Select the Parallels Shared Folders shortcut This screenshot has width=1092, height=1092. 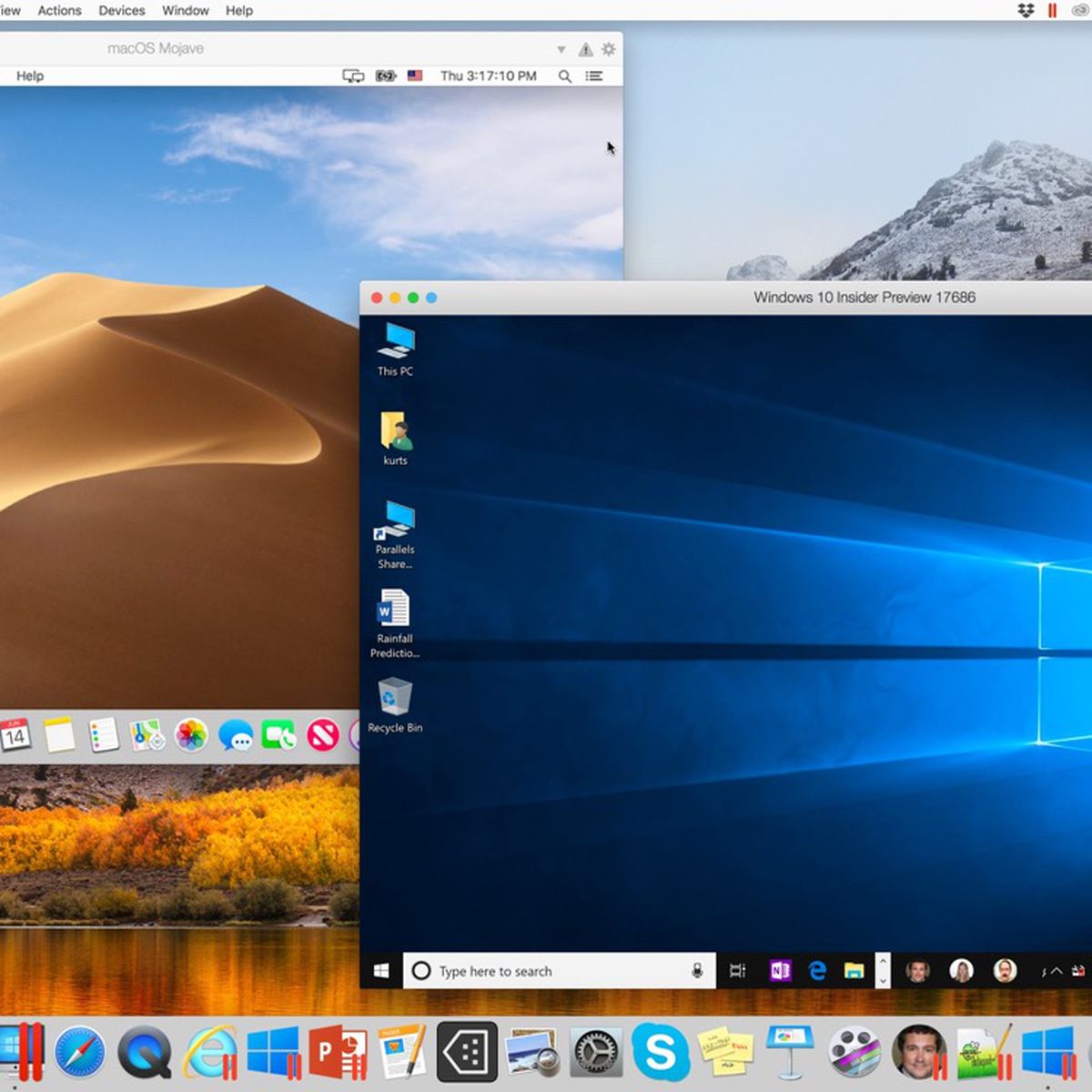coord(395,535)
